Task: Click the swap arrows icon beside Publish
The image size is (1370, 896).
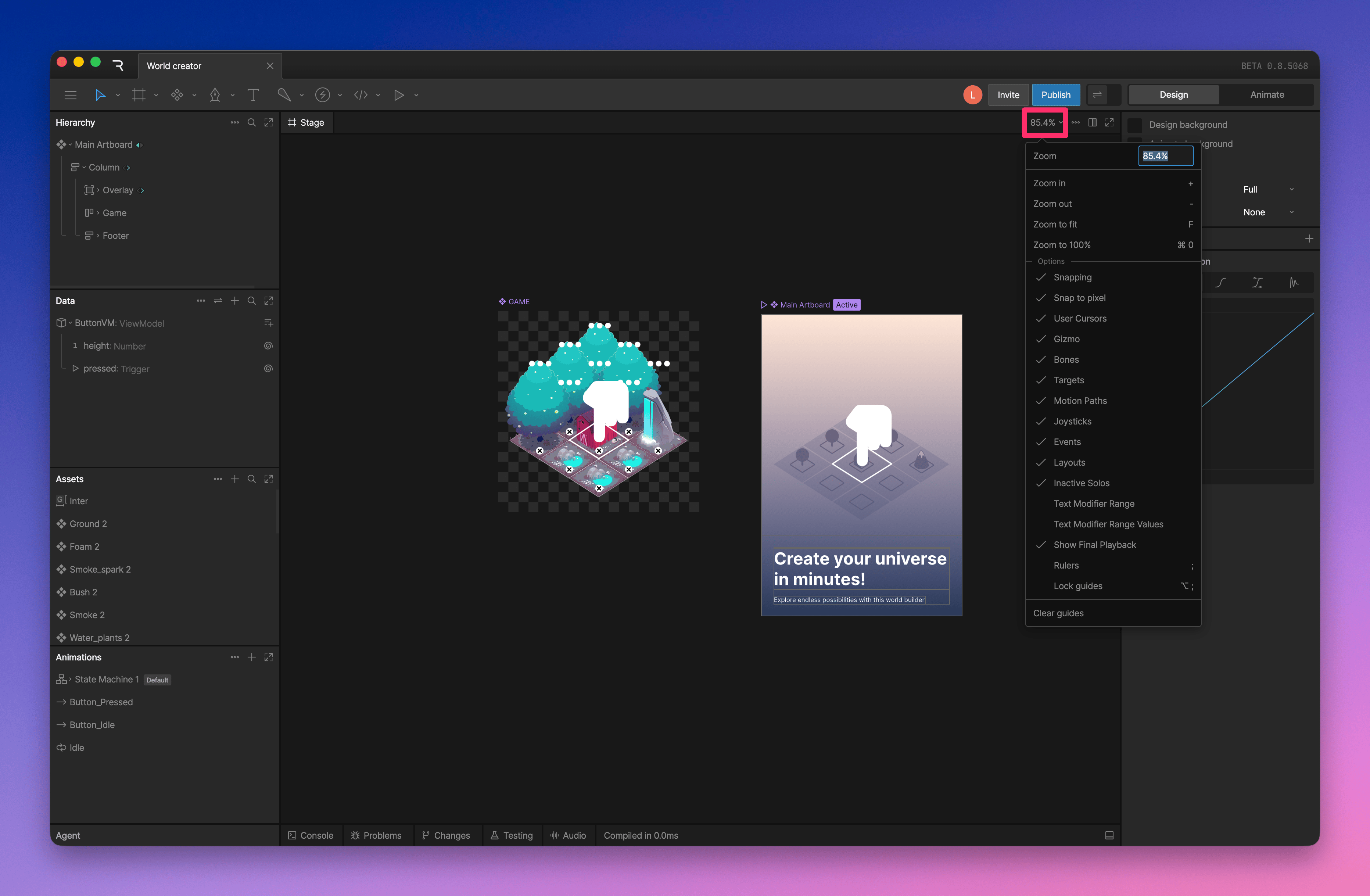Action: click(1097, 95)
